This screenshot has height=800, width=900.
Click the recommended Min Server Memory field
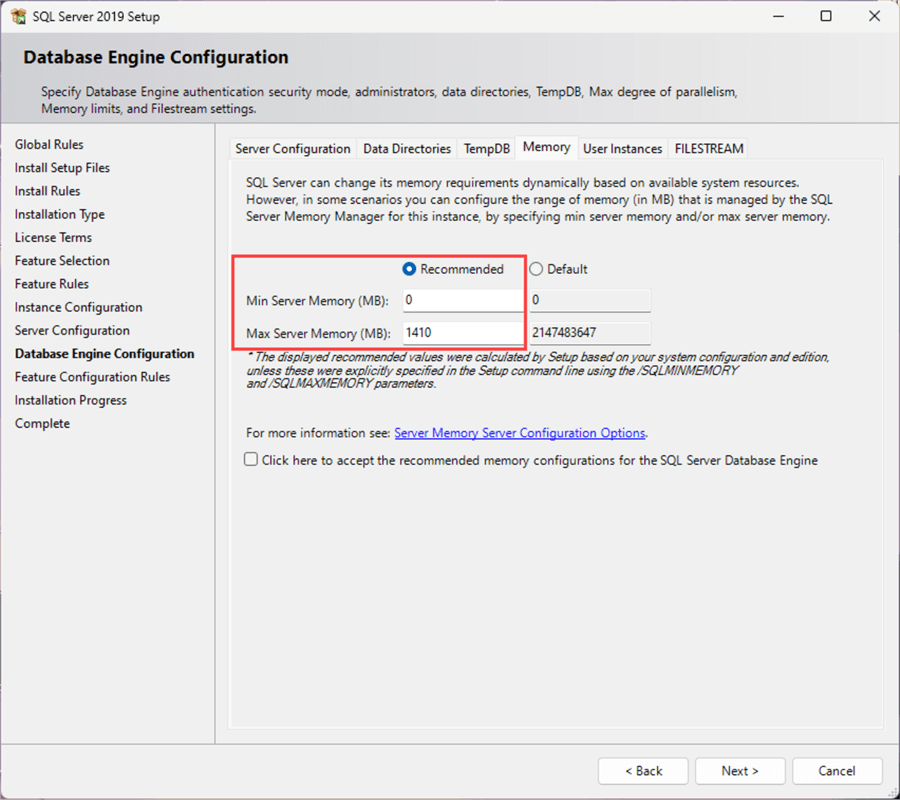pos(463,300)
